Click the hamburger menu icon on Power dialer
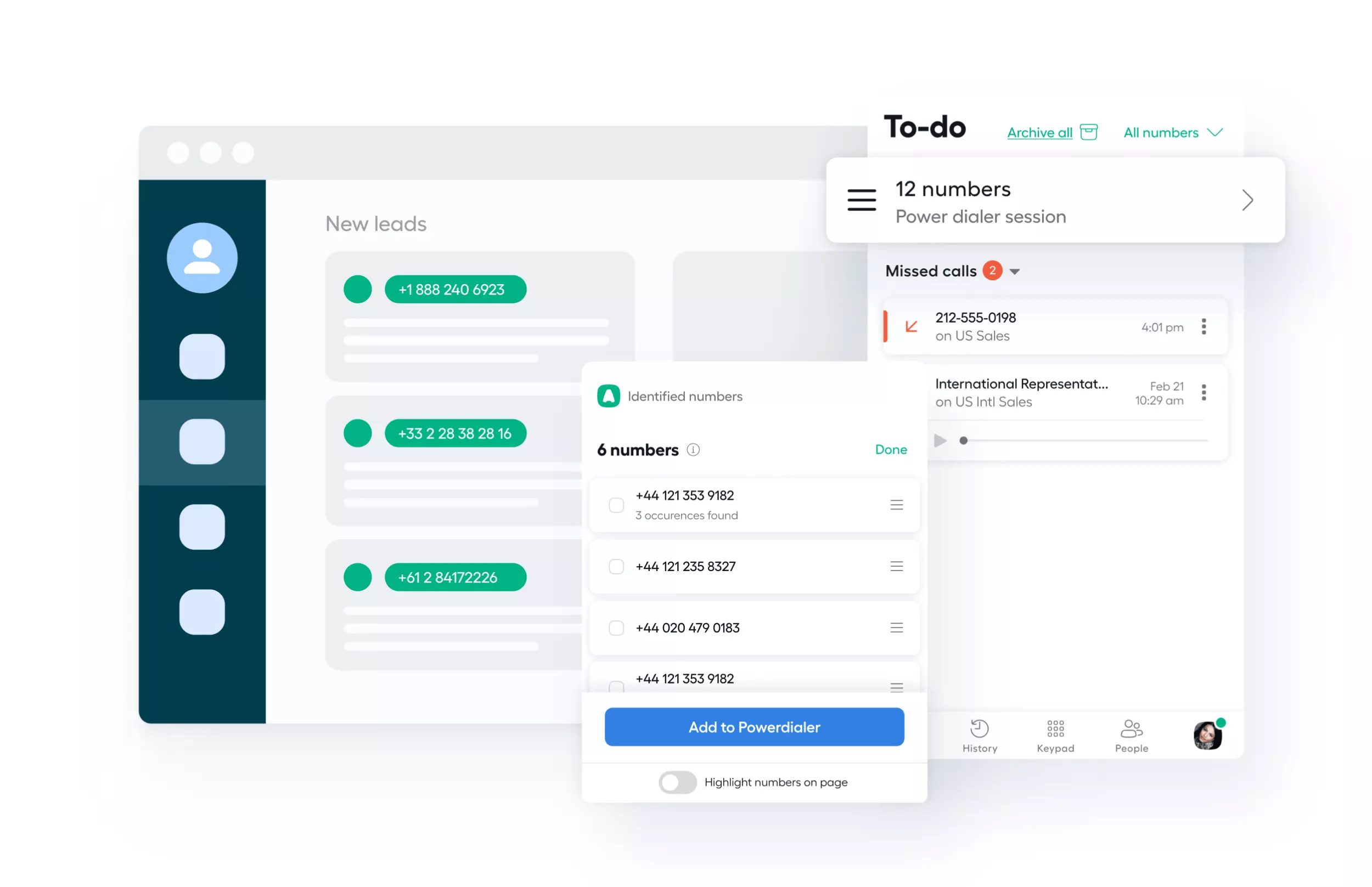 (862, 199)
